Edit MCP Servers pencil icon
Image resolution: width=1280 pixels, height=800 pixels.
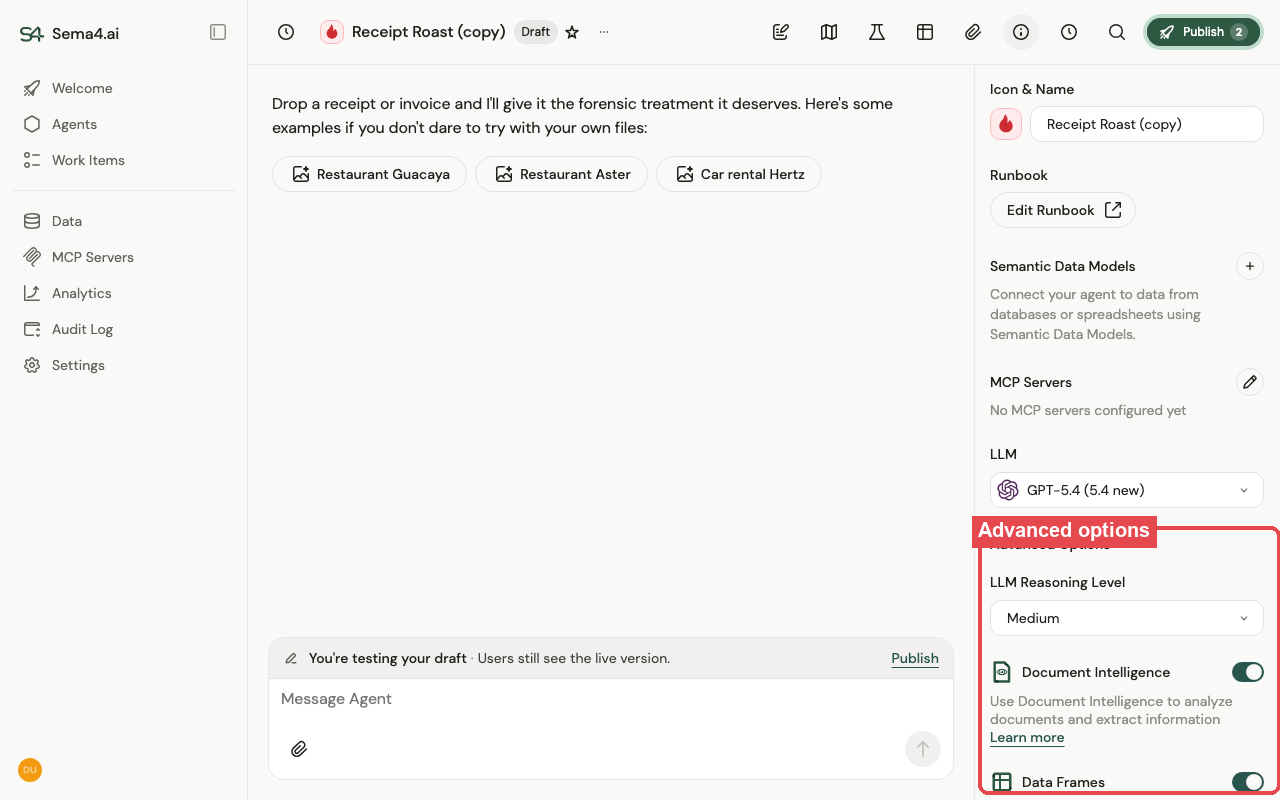pos(1250,382)
